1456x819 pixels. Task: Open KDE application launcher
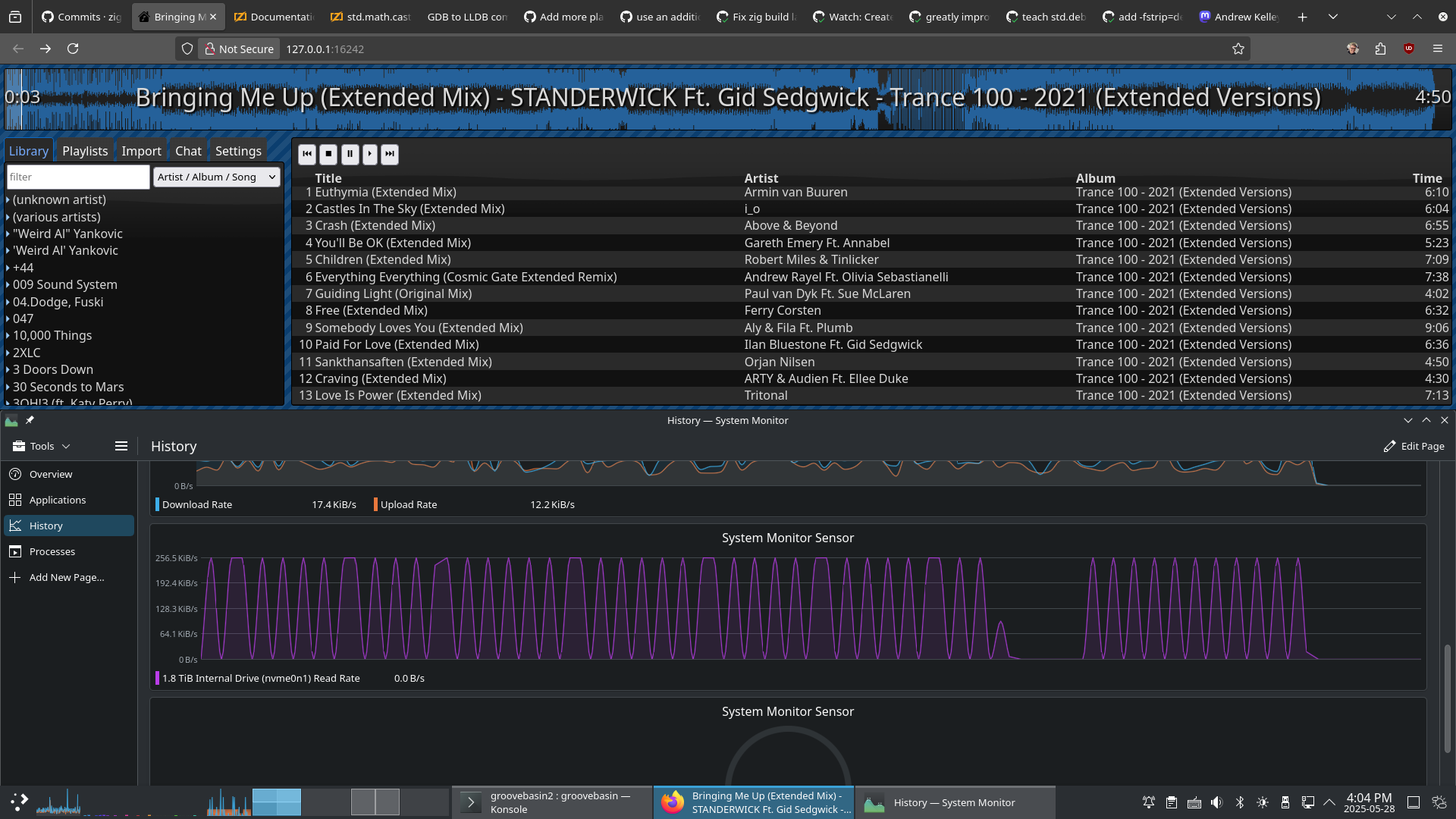(x=19, y=802)
